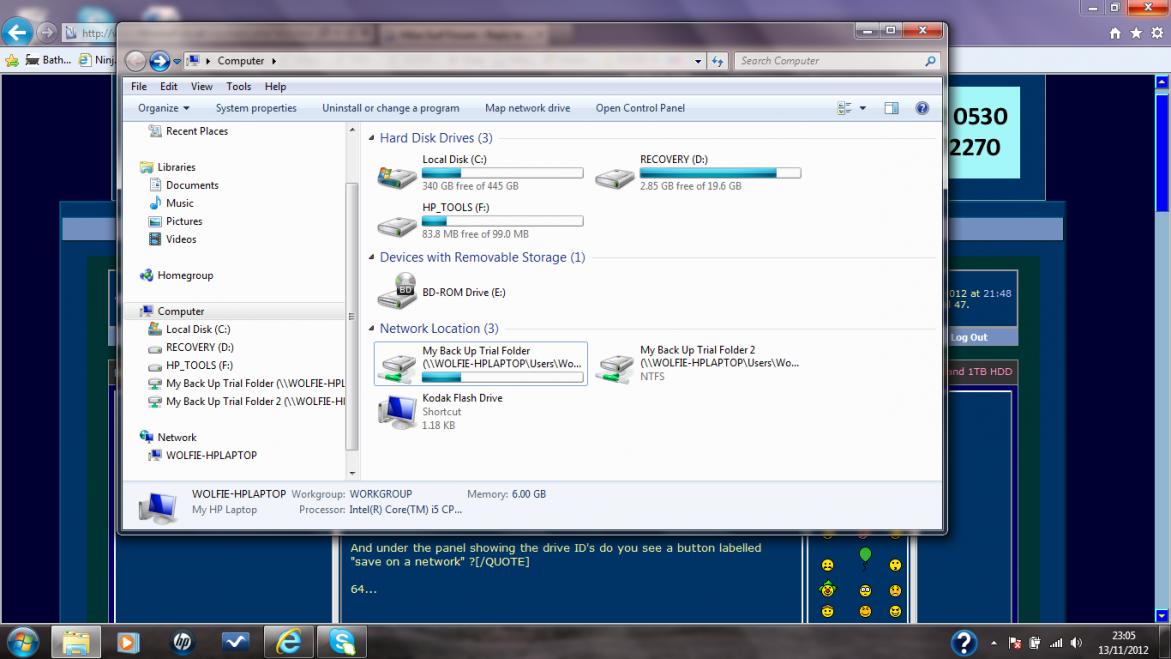
Task: Click the Map network drive button
Action: (527, 108)
